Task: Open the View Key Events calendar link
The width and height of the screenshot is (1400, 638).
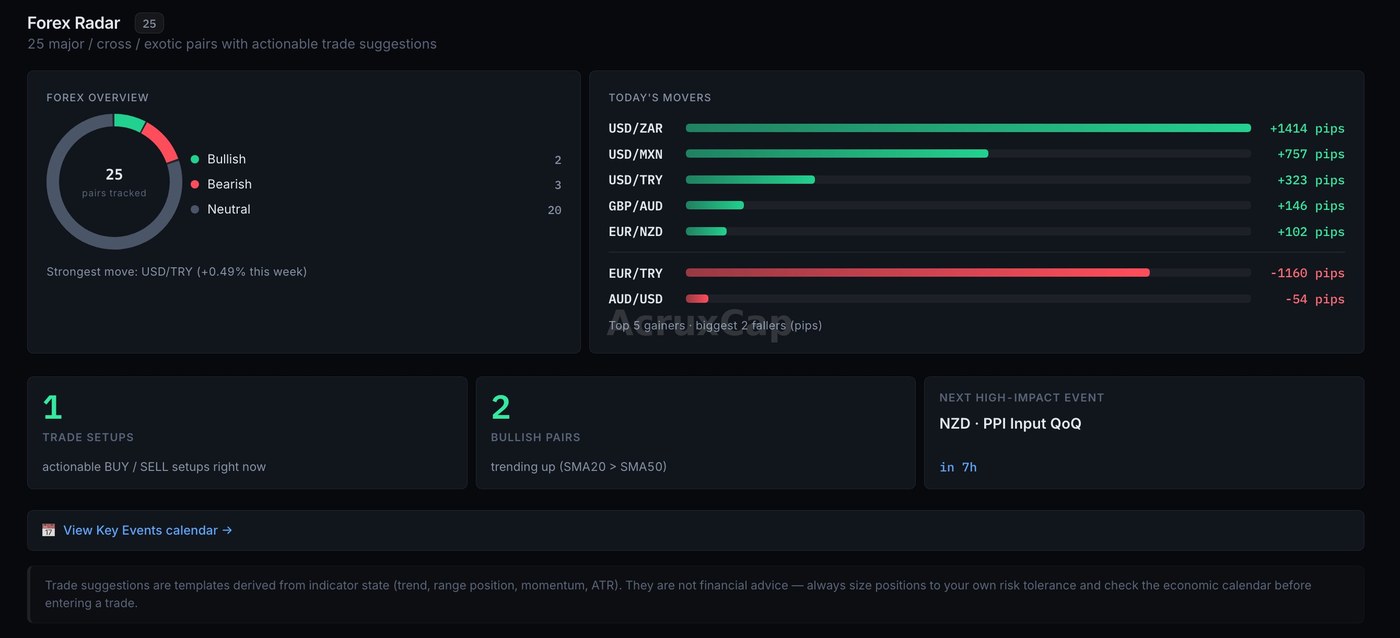Action: (148, 530)
